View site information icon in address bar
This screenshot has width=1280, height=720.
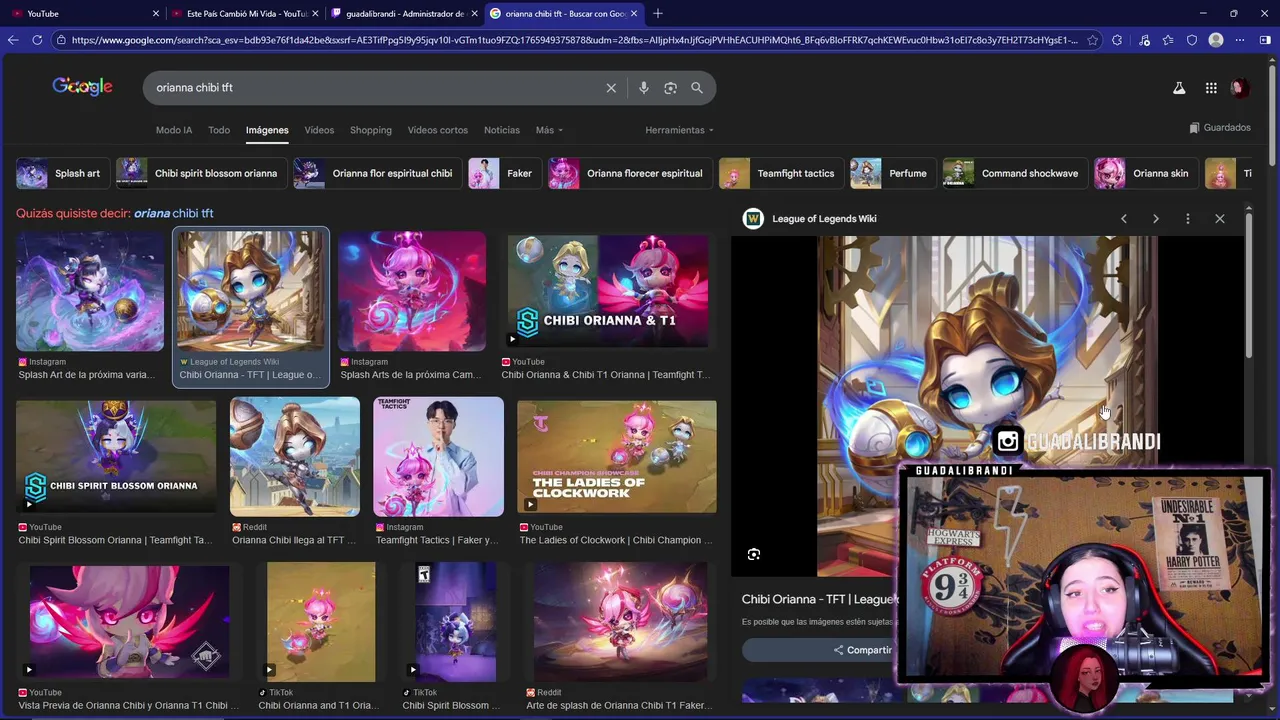coord(61,40)
